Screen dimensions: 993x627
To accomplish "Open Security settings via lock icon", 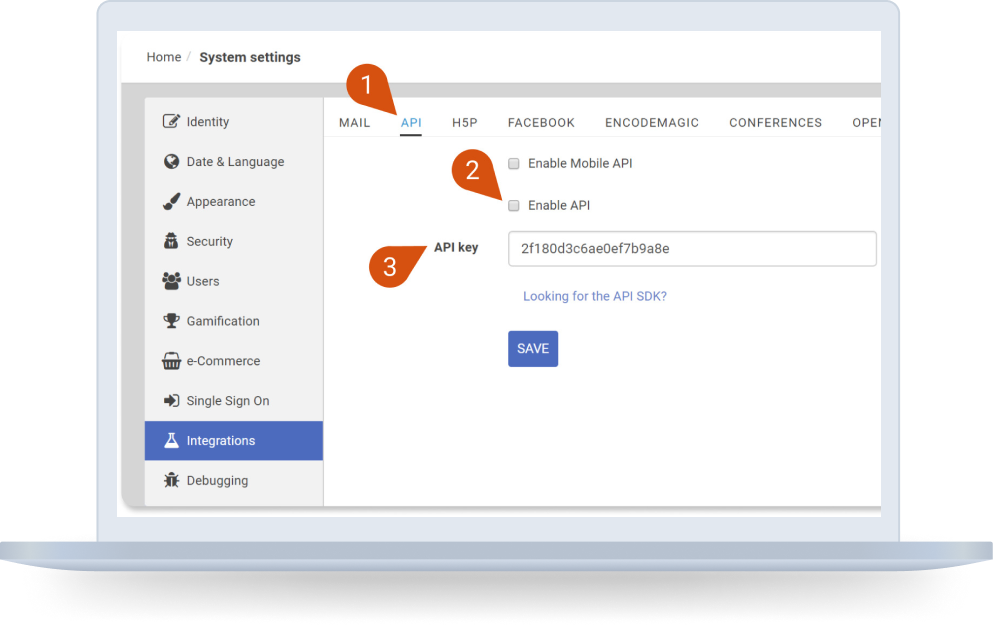I will click(x=172, y=241).
